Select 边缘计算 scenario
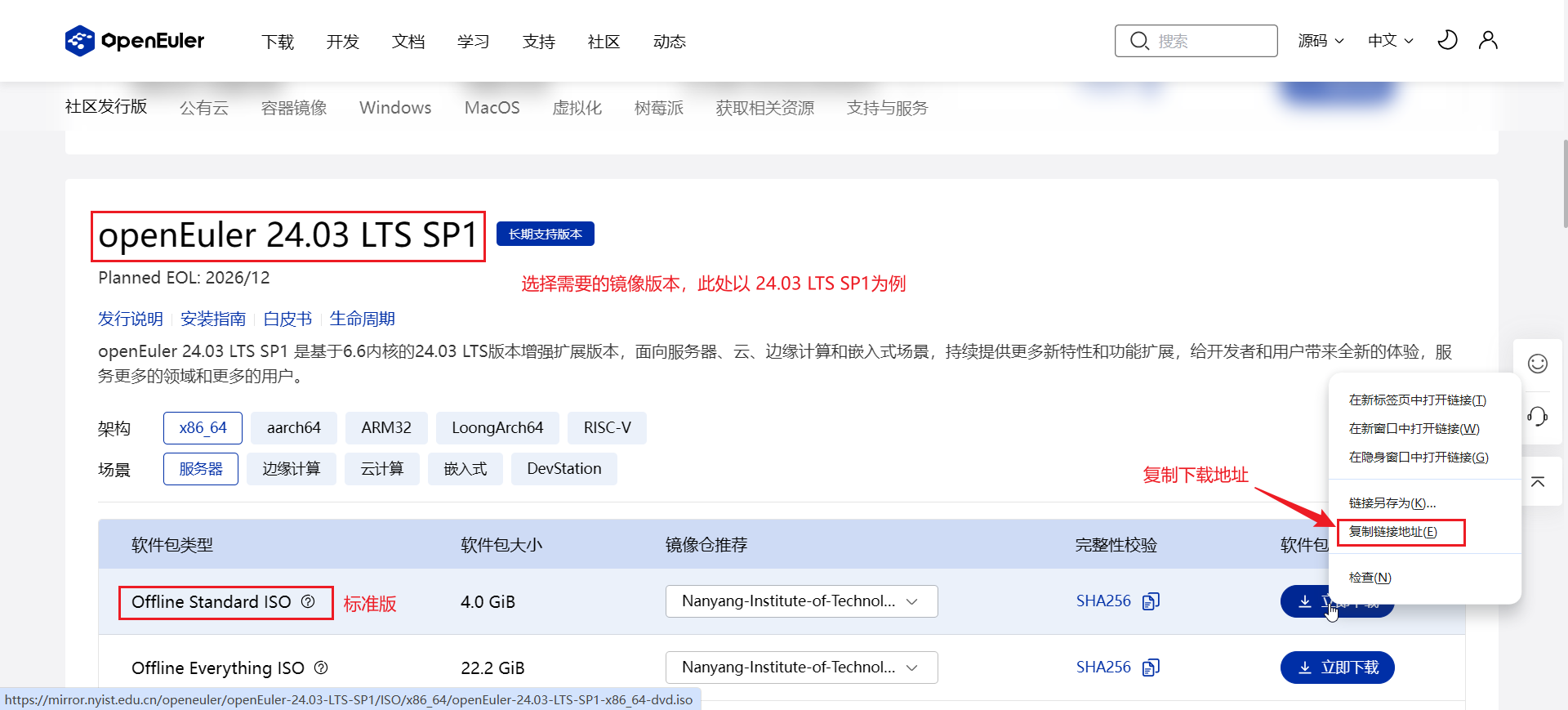This screenshot has width=1568, height=710. coord(292,469)
